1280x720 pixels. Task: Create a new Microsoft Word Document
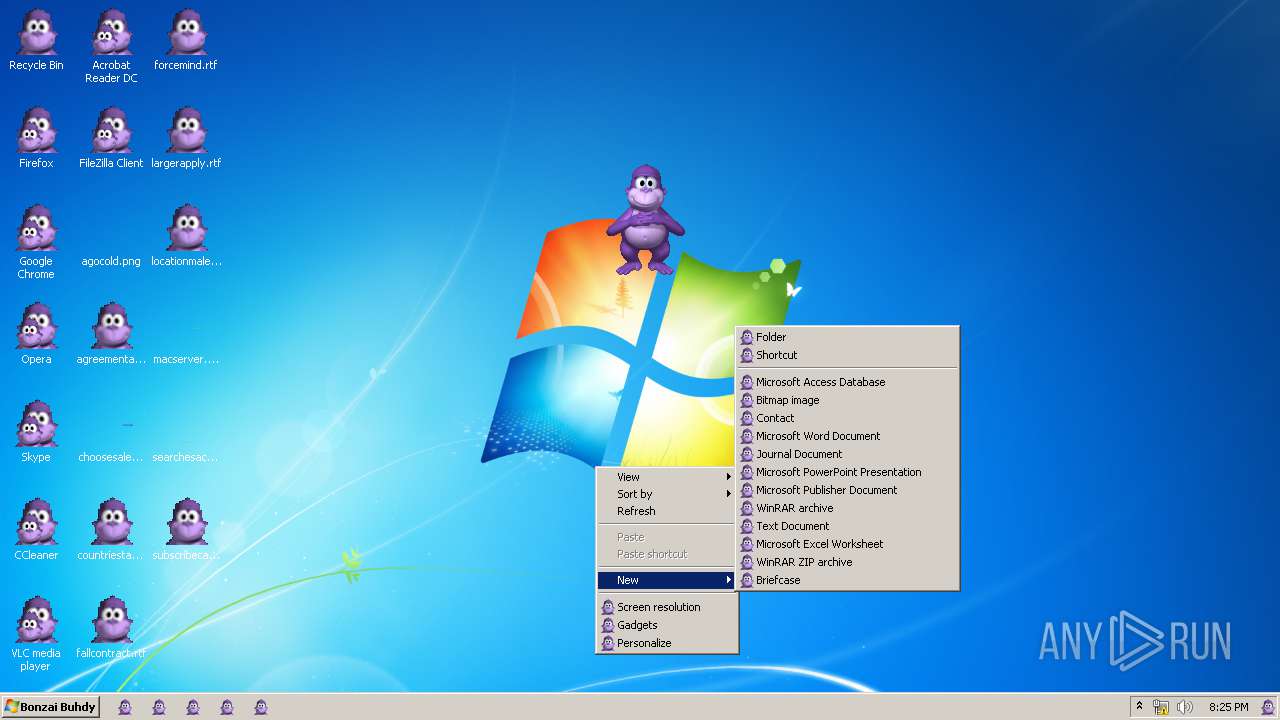(847, 436)
